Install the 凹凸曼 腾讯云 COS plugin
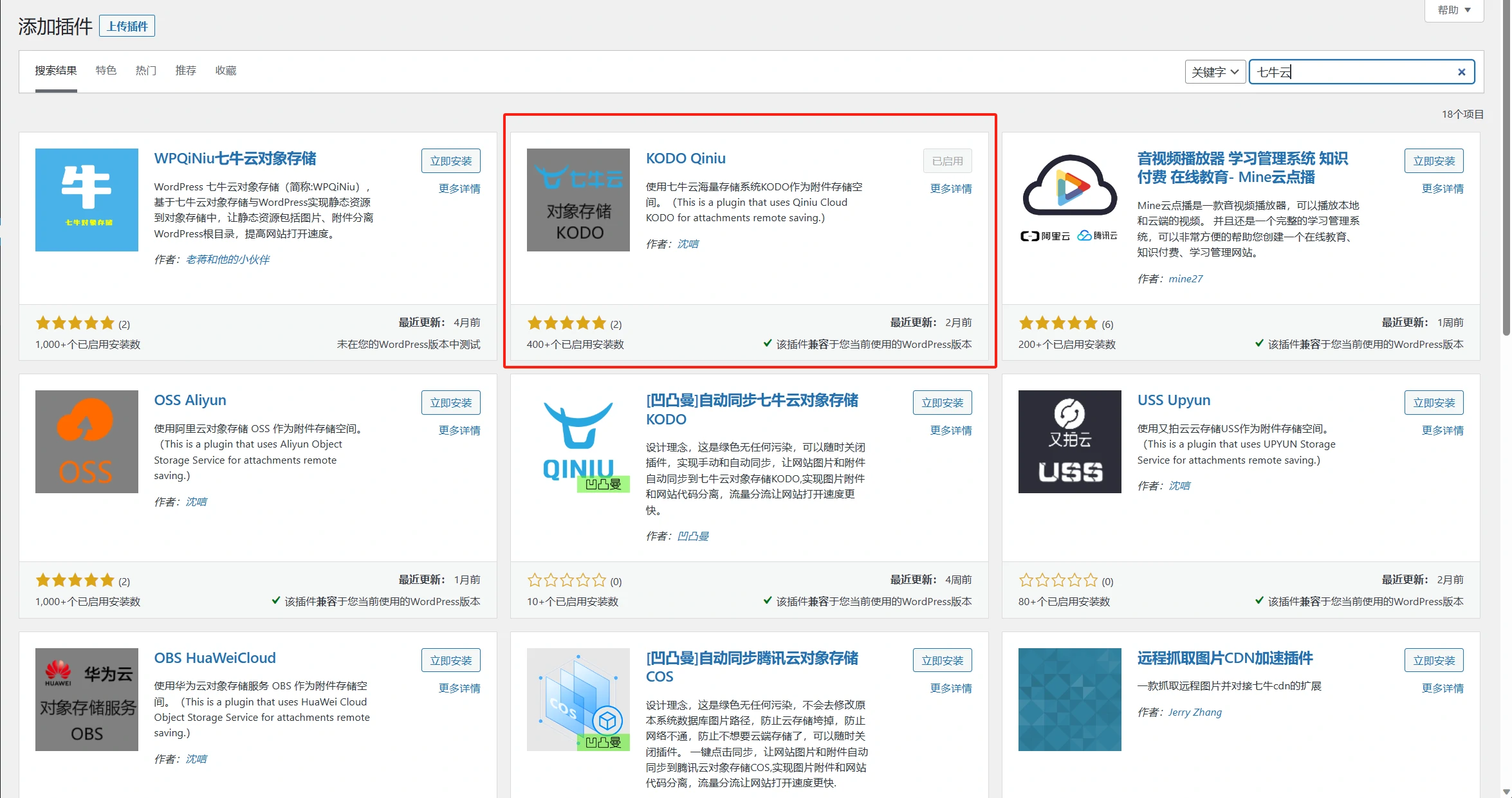1512x798 pixels. tap(943, 660)
